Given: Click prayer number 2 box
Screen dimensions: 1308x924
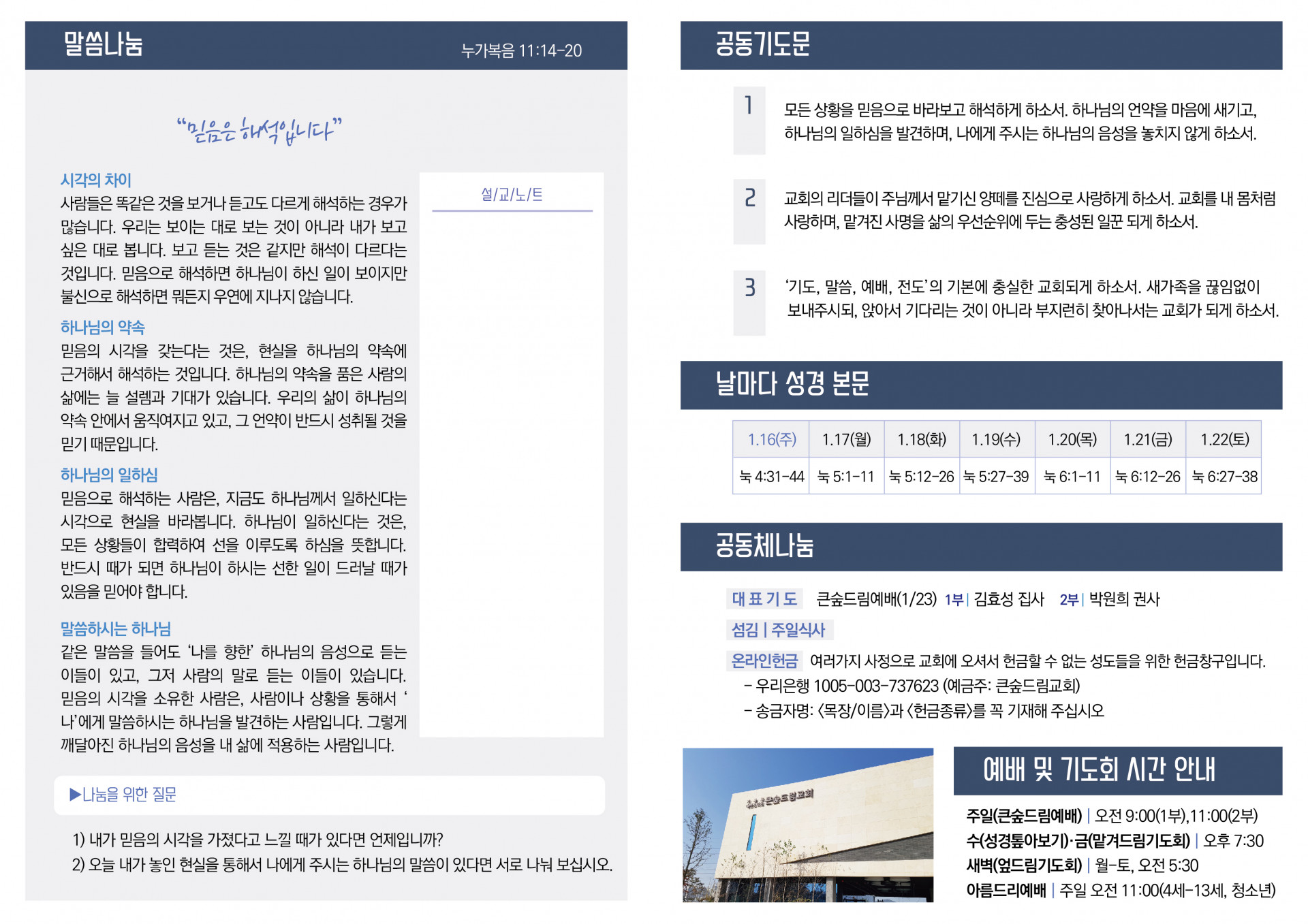Looking at the screenshot, I should click(749, 211).
